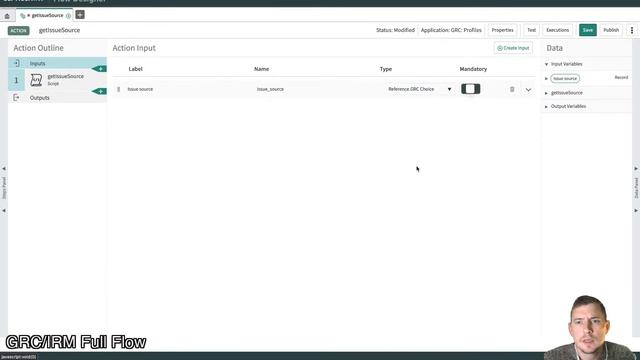Click the Name column header

pyautogui.click(x=261, y=69)
